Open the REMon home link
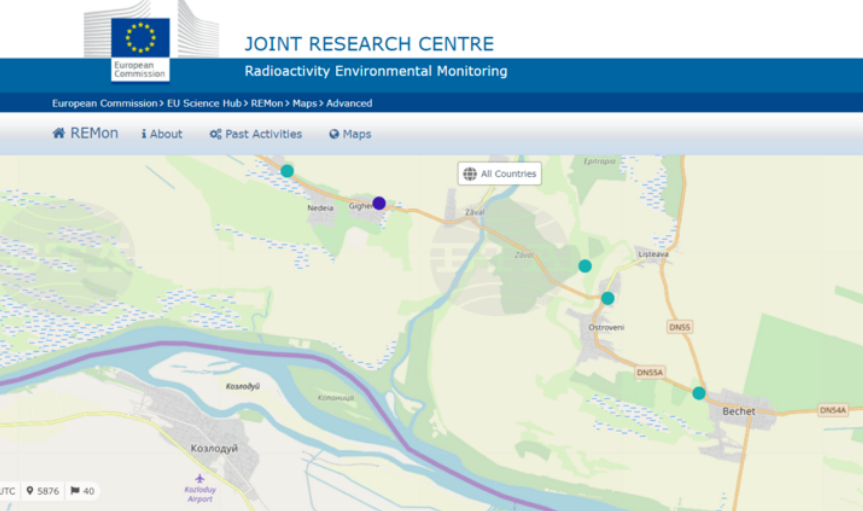This screenshot has width=863, height=511. [x=85, y=133]
